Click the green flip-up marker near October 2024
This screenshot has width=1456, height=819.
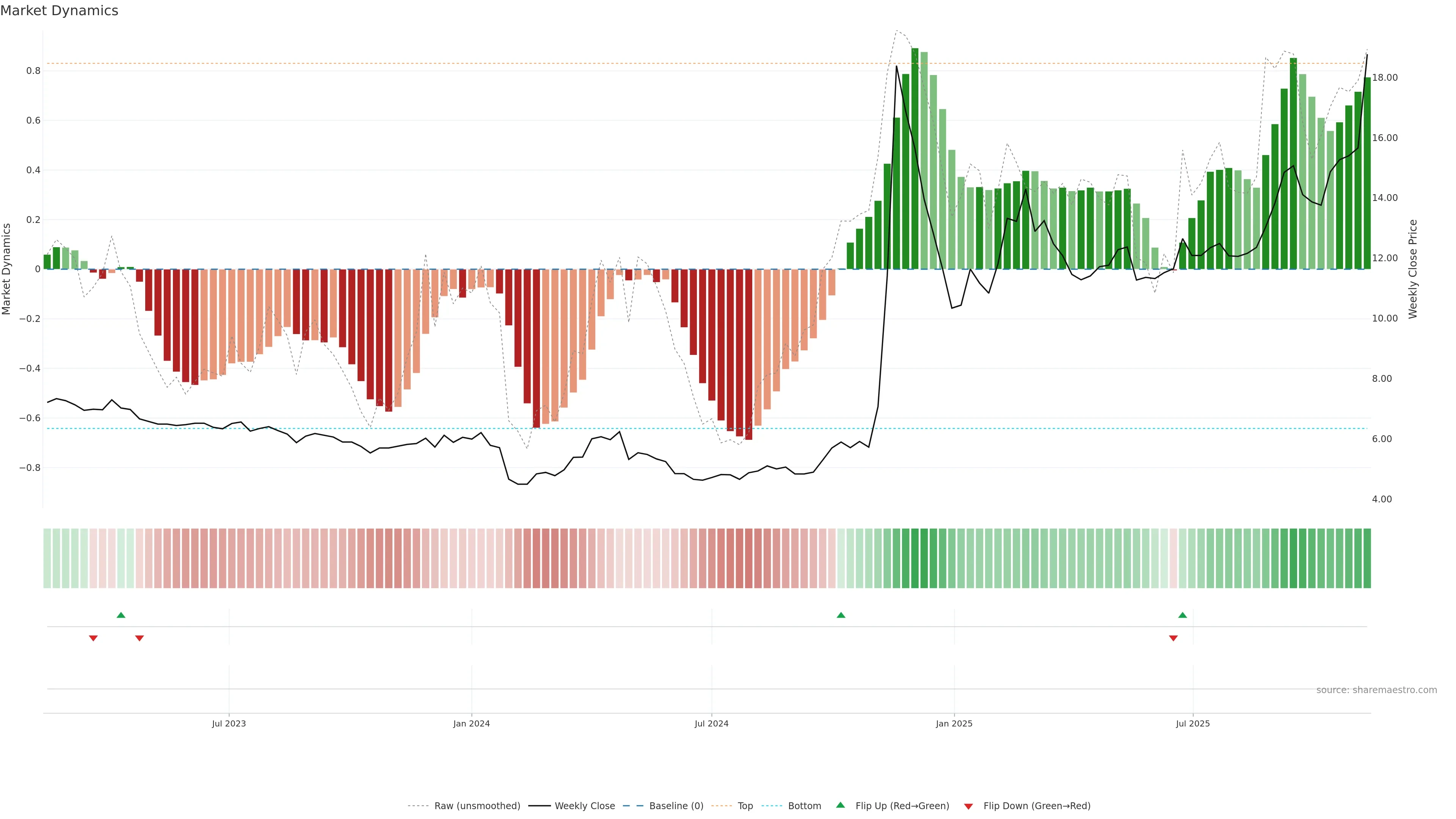841,615
